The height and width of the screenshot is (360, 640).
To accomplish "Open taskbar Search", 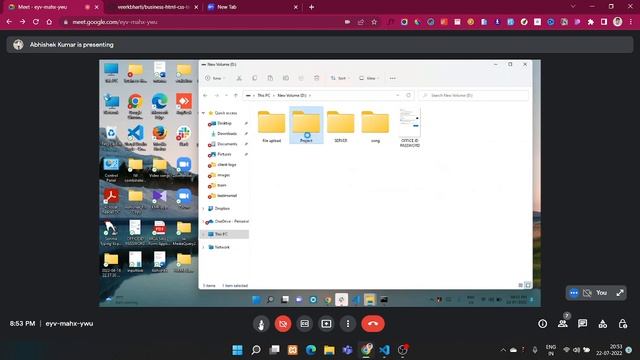I will coord(256,350).
